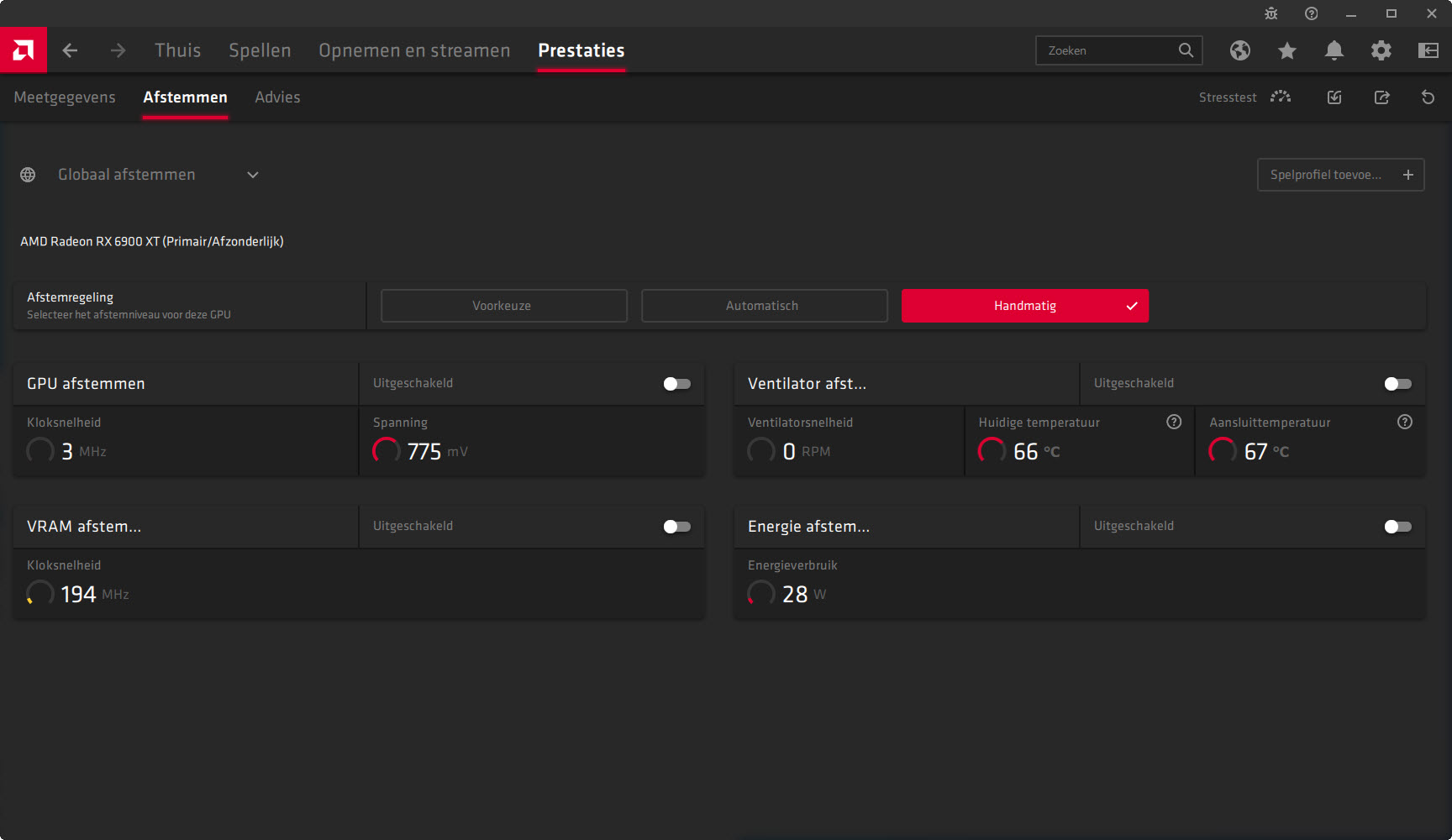
Task: Open settings gear icon
Action: point(1381,50)
